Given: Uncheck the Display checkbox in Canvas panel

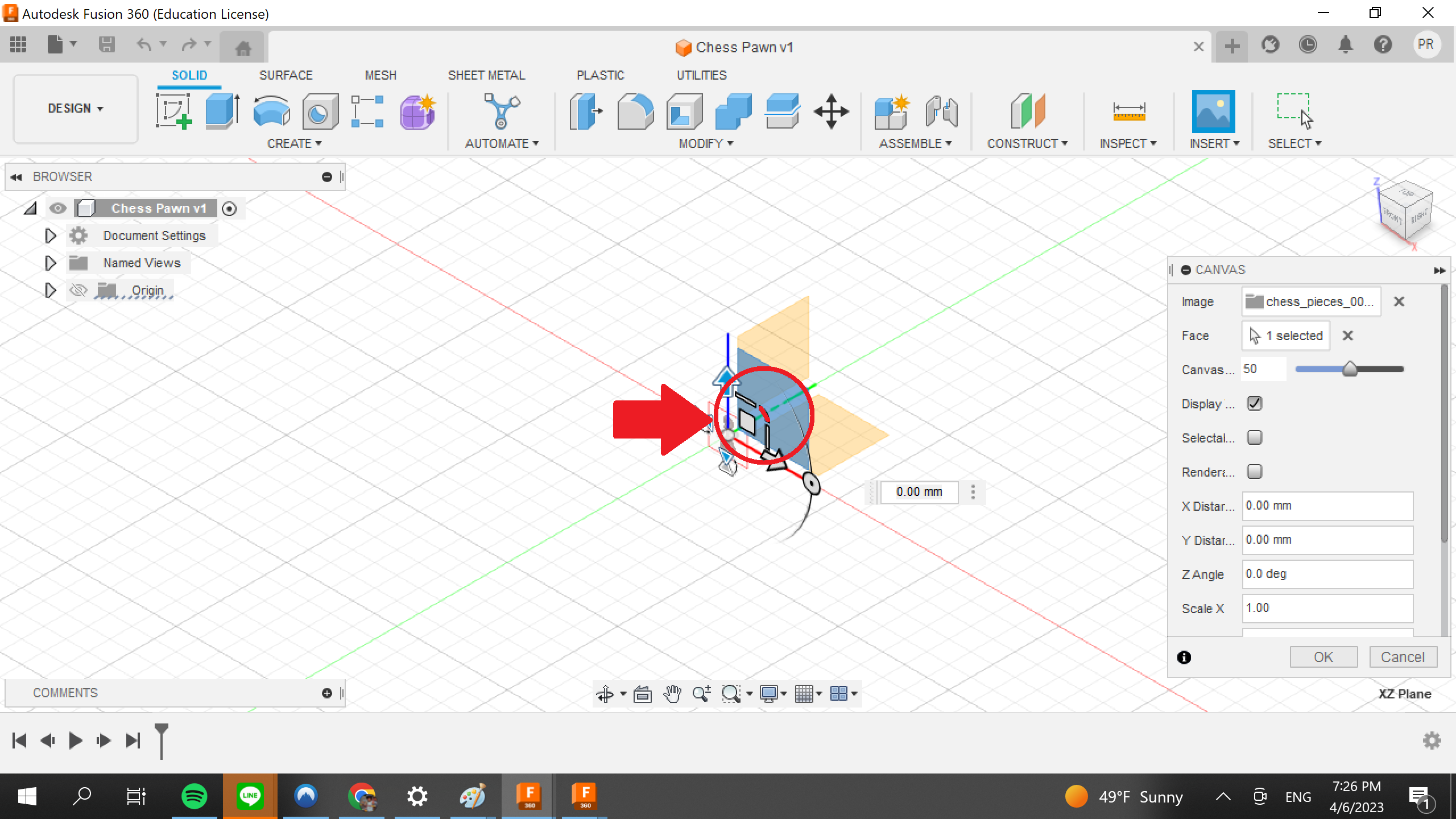Looking at the screenshot, I should [1255, 403].
